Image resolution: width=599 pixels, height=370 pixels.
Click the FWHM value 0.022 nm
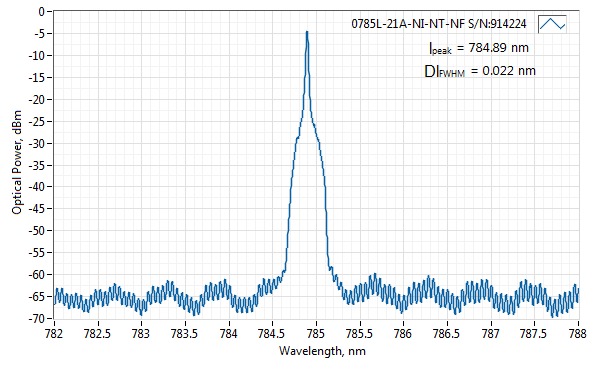click(509, 71)
